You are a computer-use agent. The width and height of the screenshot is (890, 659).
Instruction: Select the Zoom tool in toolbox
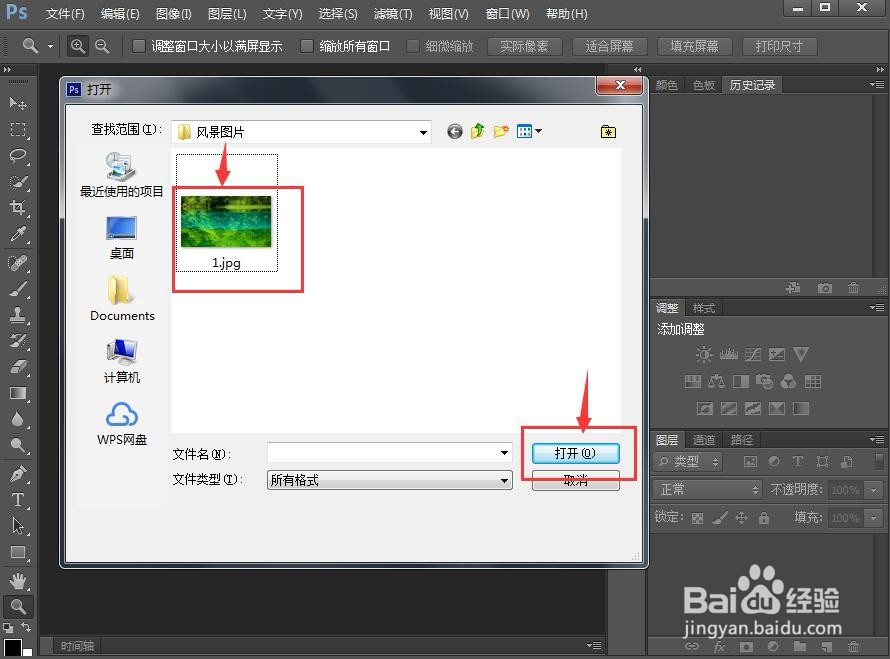point(18,607)
